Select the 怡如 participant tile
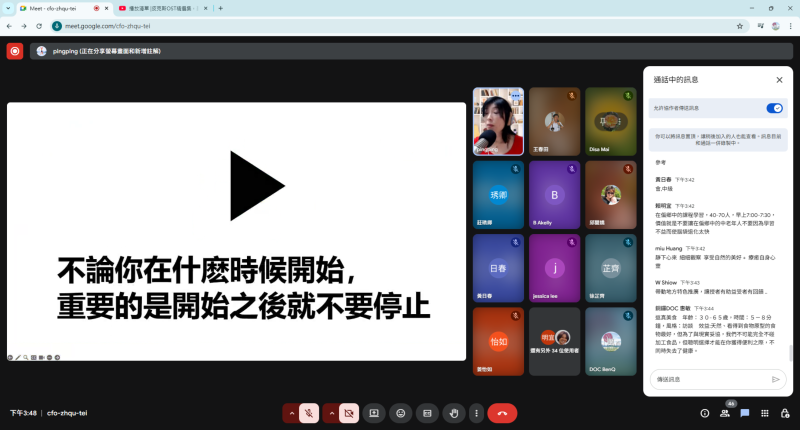Image resolution: width=800 pixels, height=430 pixels. pyautogui.click(x=498, y=342)
